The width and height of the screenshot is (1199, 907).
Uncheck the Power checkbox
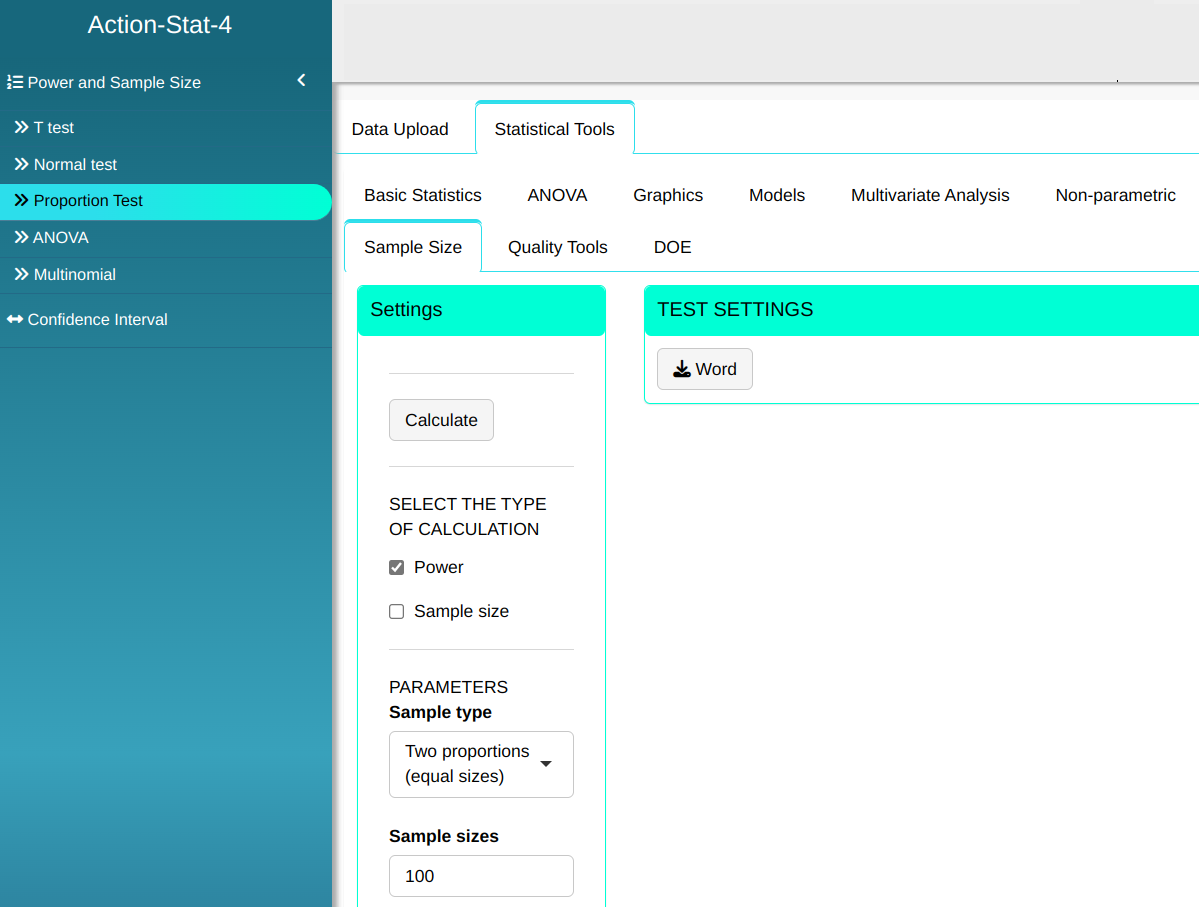tap(397, 568)
